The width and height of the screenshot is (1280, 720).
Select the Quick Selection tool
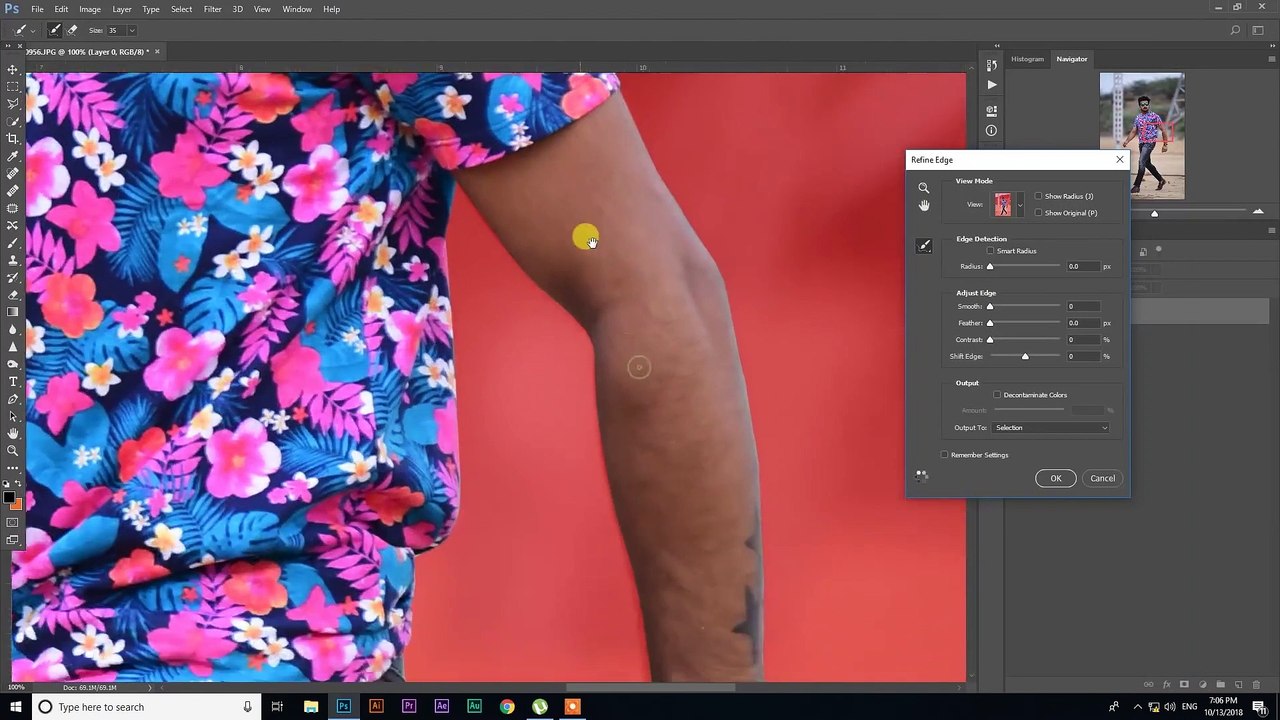[x=13, y=121]
